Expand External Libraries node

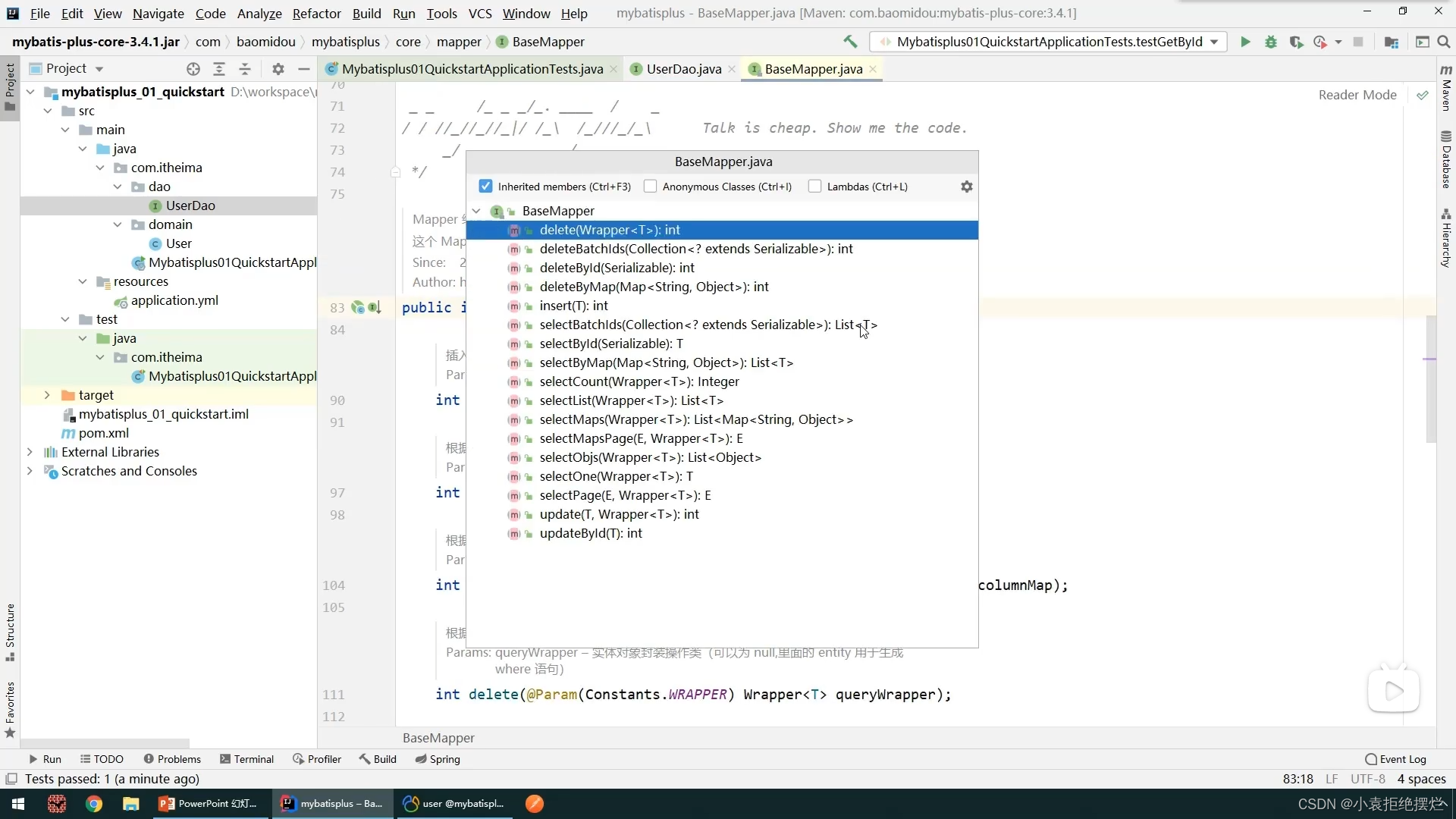click(30, 452)
